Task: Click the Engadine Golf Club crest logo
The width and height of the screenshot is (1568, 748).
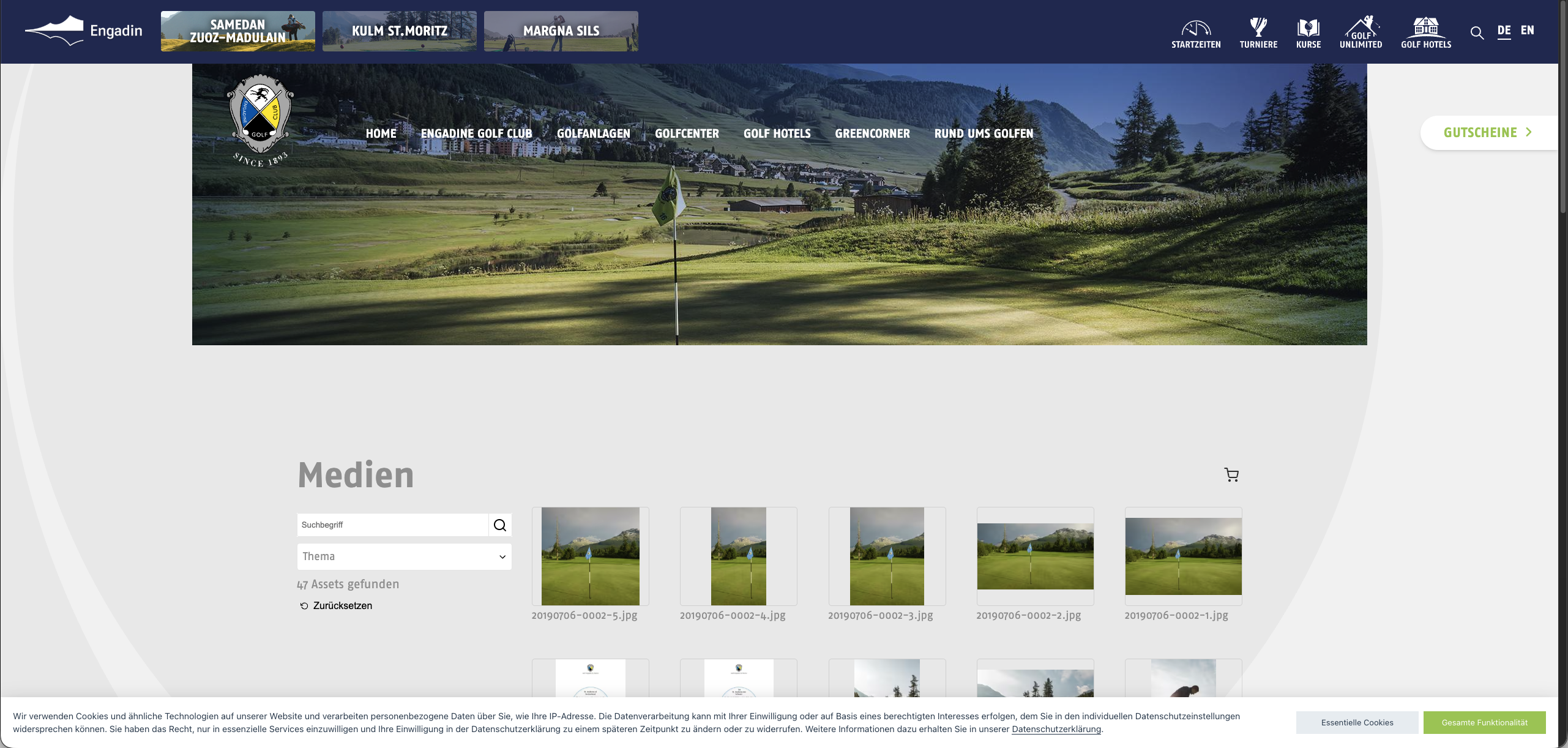Action: (260, 121)
